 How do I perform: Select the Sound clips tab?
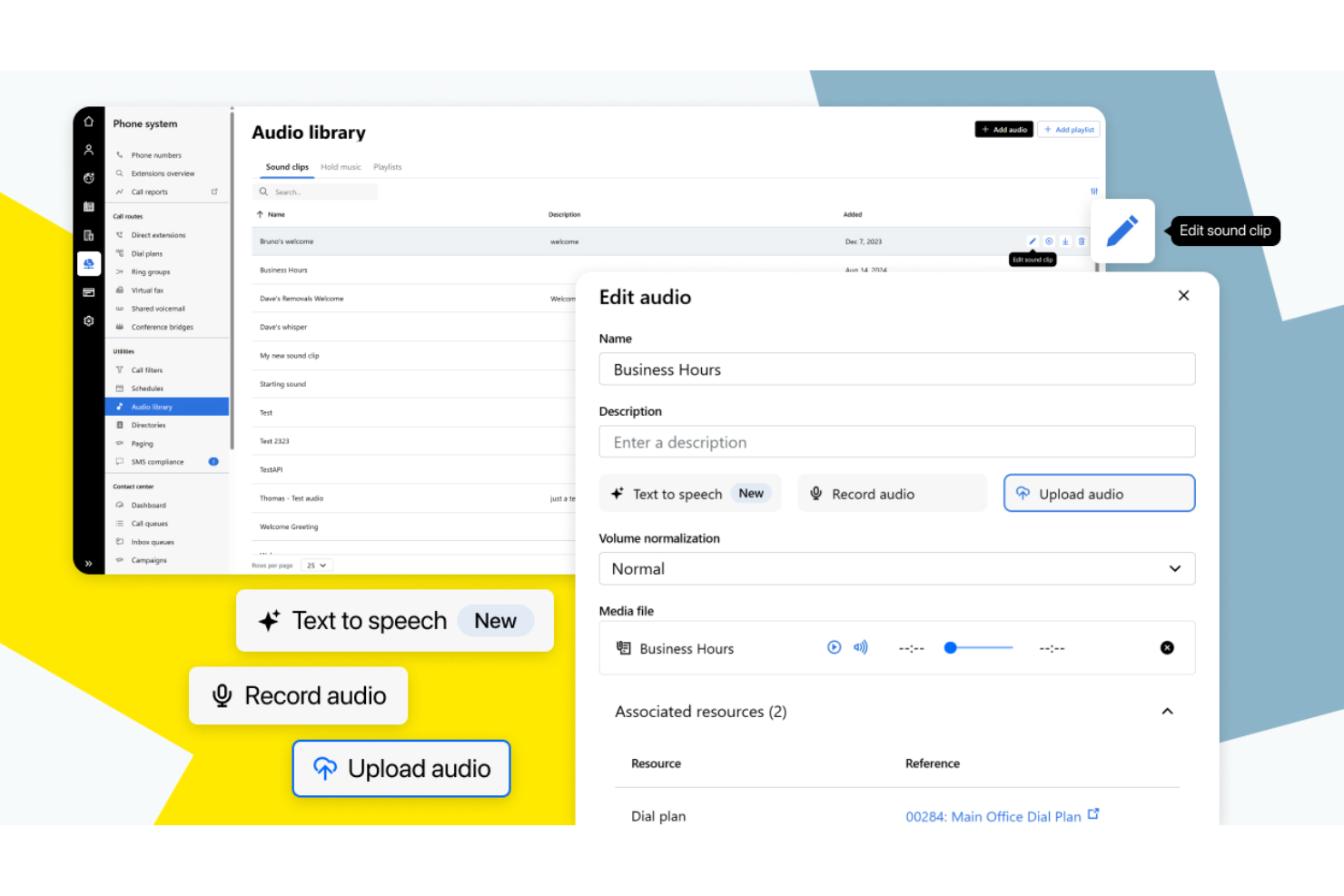coord(287,167)
